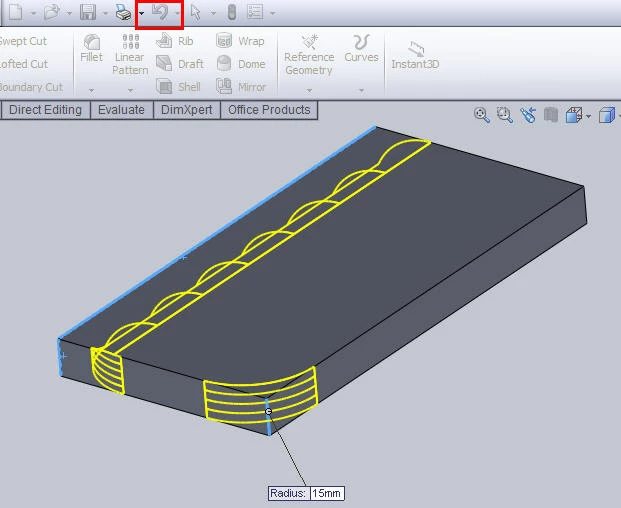Open the Curves tool
The width and height of the screenshot is (621, 508).
coord(361,49)
